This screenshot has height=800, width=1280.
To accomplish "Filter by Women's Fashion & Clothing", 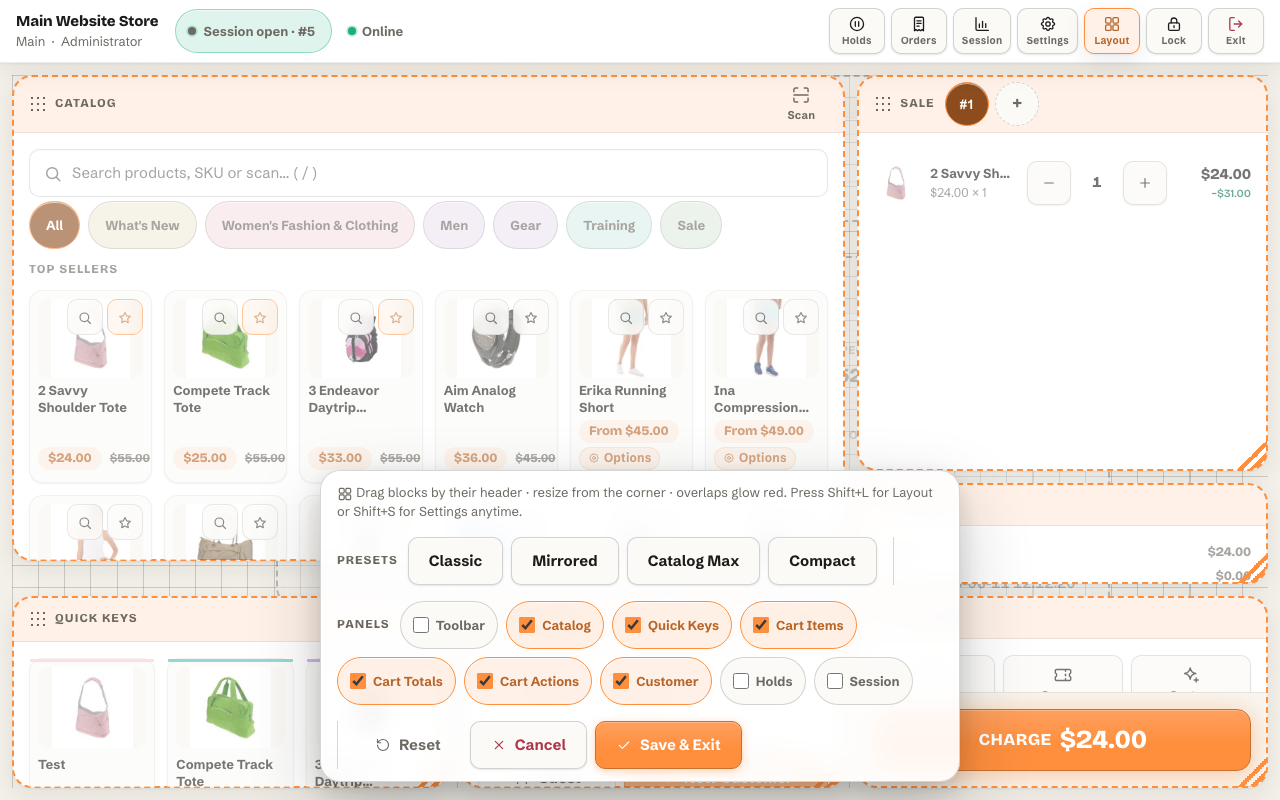I will (x=310, y=225).
